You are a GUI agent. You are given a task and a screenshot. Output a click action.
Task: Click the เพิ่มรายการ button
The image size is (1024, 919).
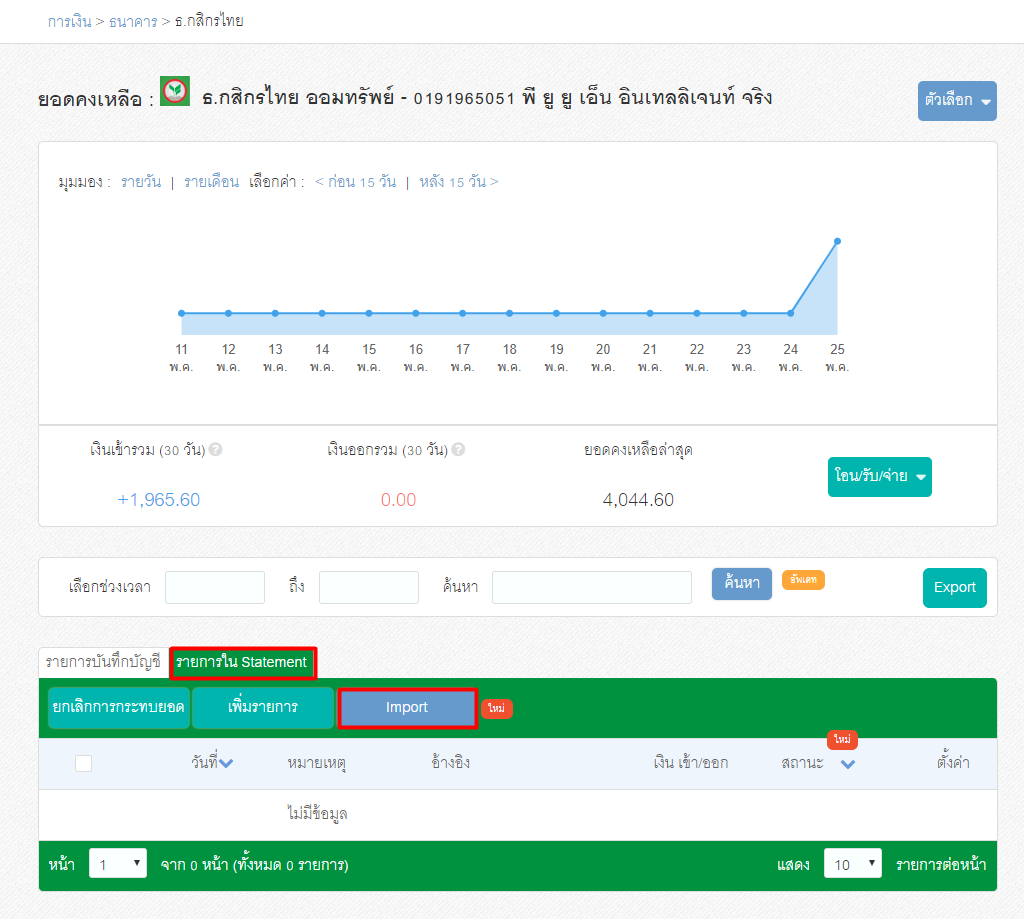pyautogui.click(x=263, y=707)
